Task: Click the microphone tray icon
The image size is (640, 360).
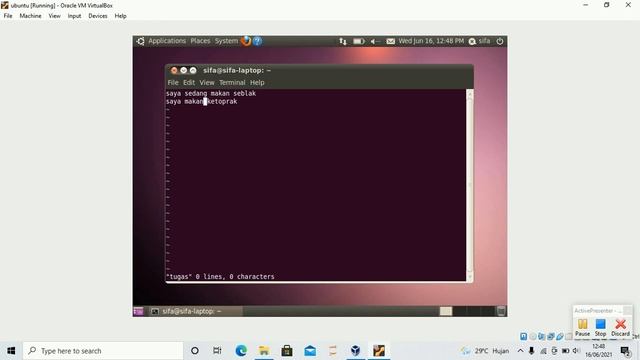Action: click(x=531, y=351)
